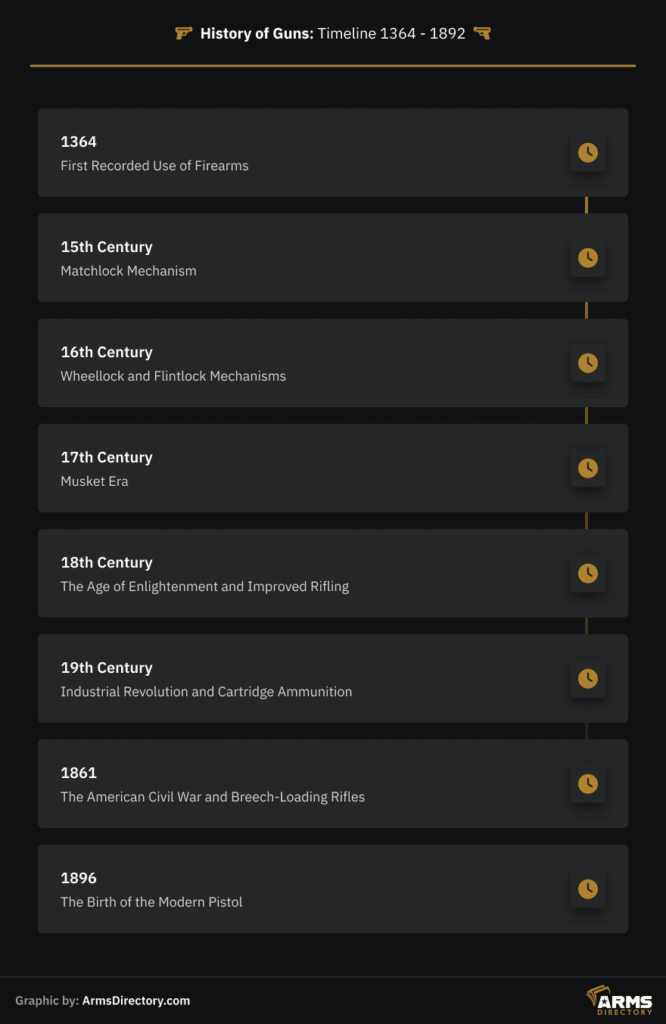This screenshot has width=666, height=1024.
Task: Select the Matchlock Mechanism timeline card
Action: [333, 258]
